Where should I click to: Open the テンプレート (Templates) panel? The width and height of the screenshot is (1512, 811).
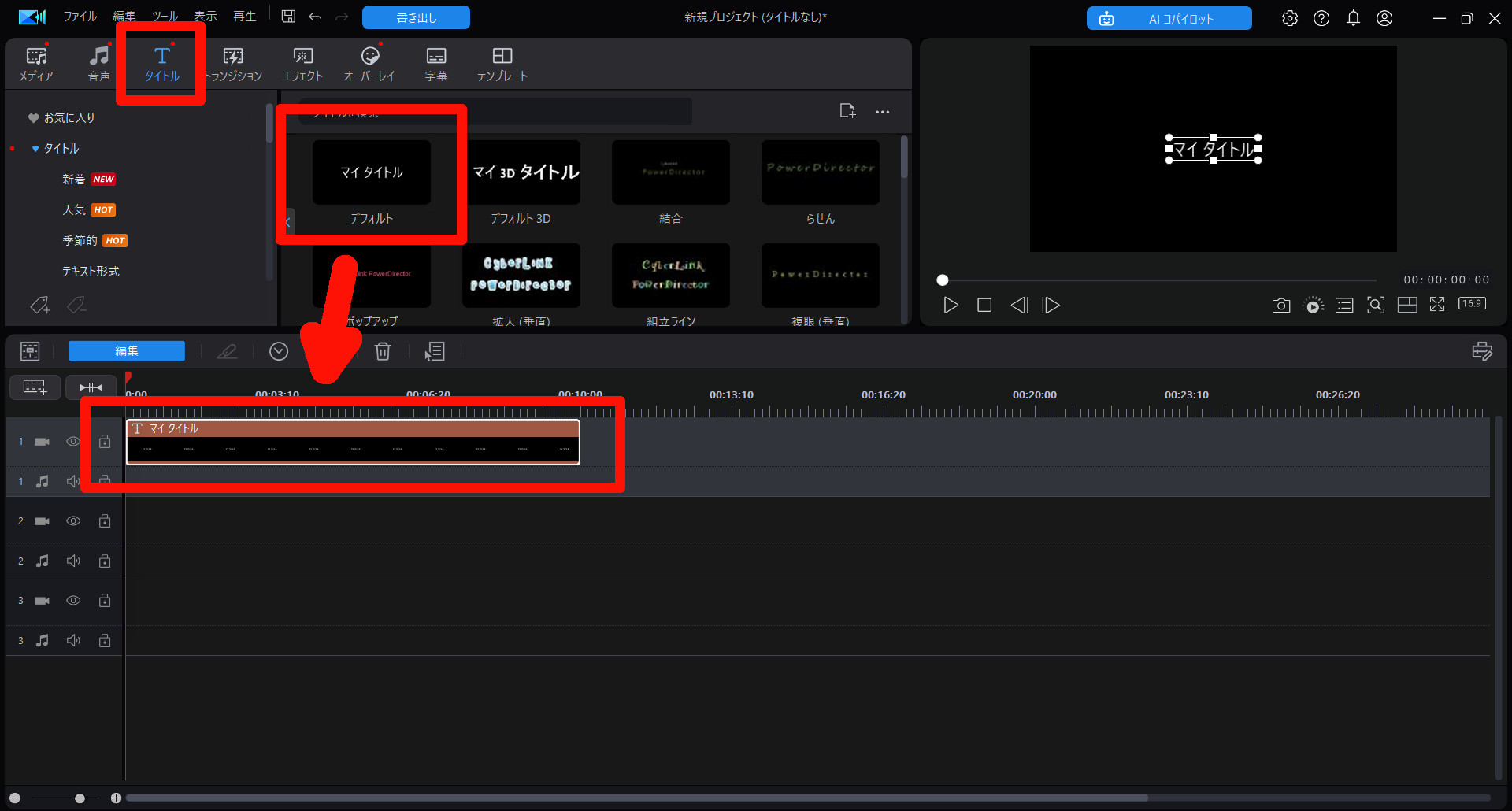click(502, 63)
